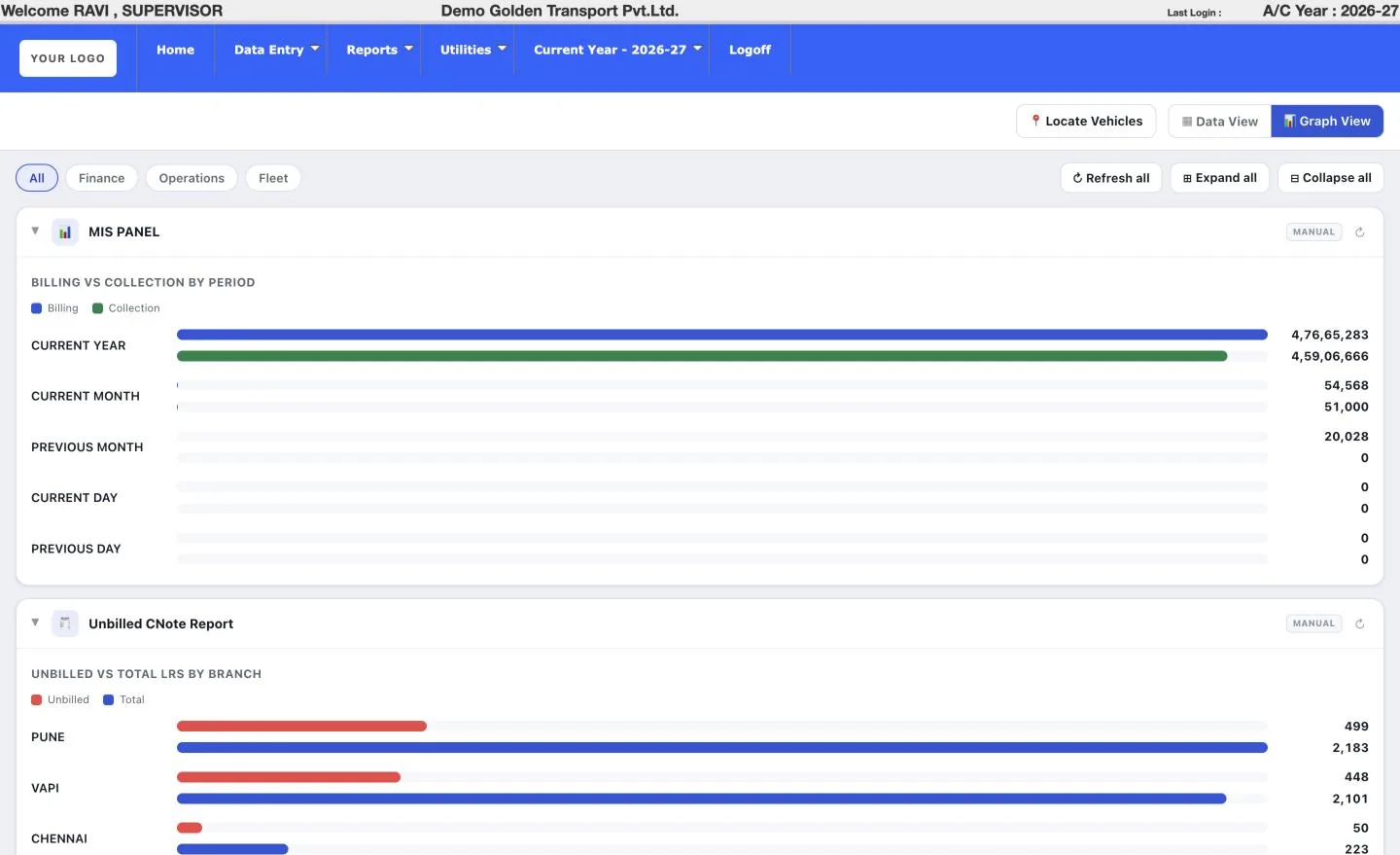Go to Home in navigation bar
The width and height of the screenshot is (1400, 855).
[175, 50]
